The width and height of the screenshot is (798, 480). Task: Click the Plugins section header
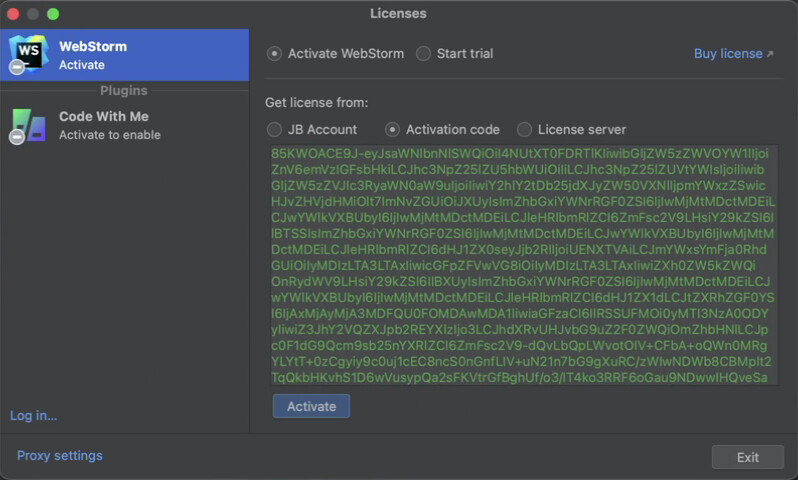pos(124,91)
